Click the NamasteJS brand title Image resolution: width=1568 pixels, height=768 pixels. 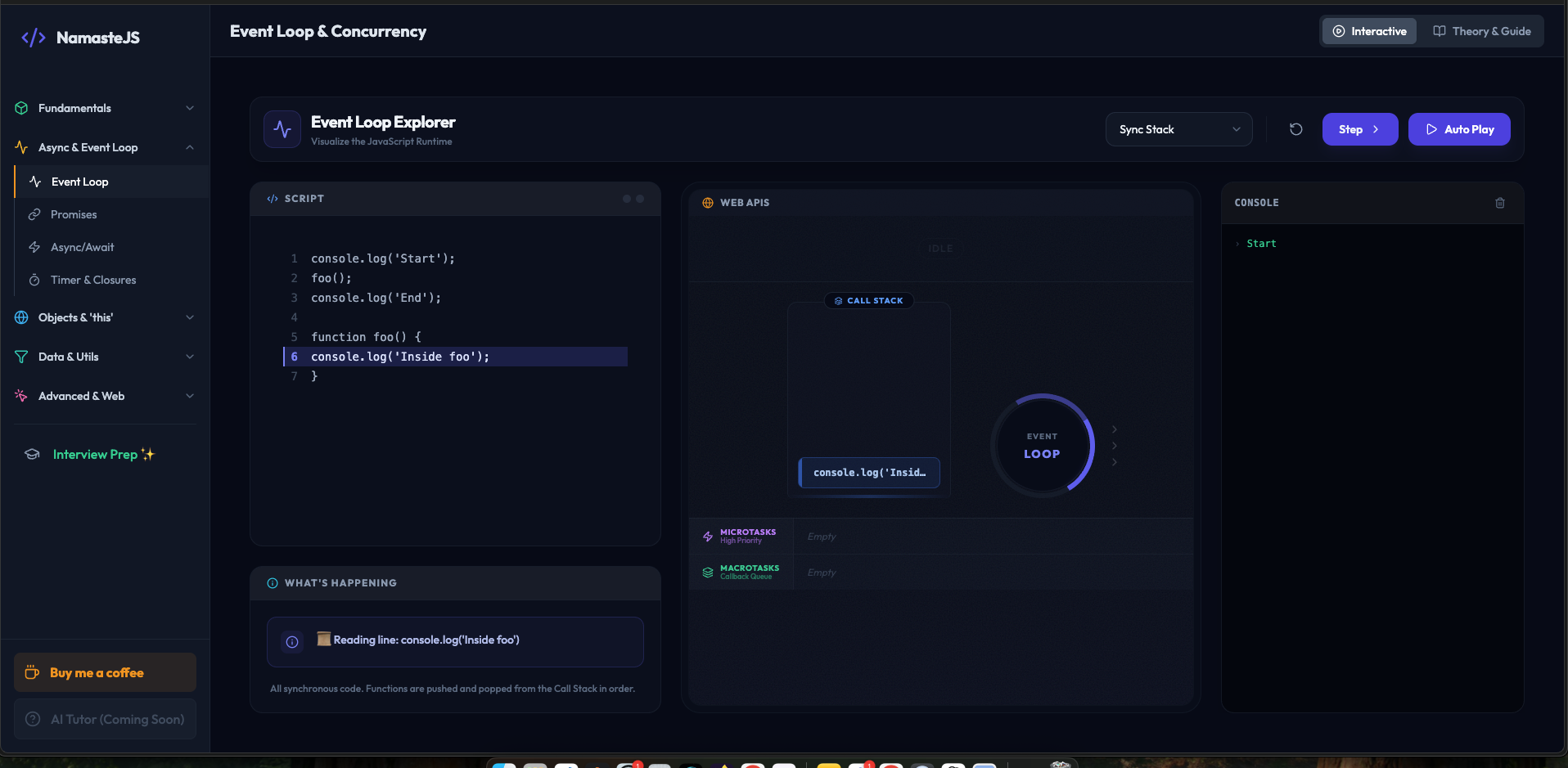pos(98,38)
